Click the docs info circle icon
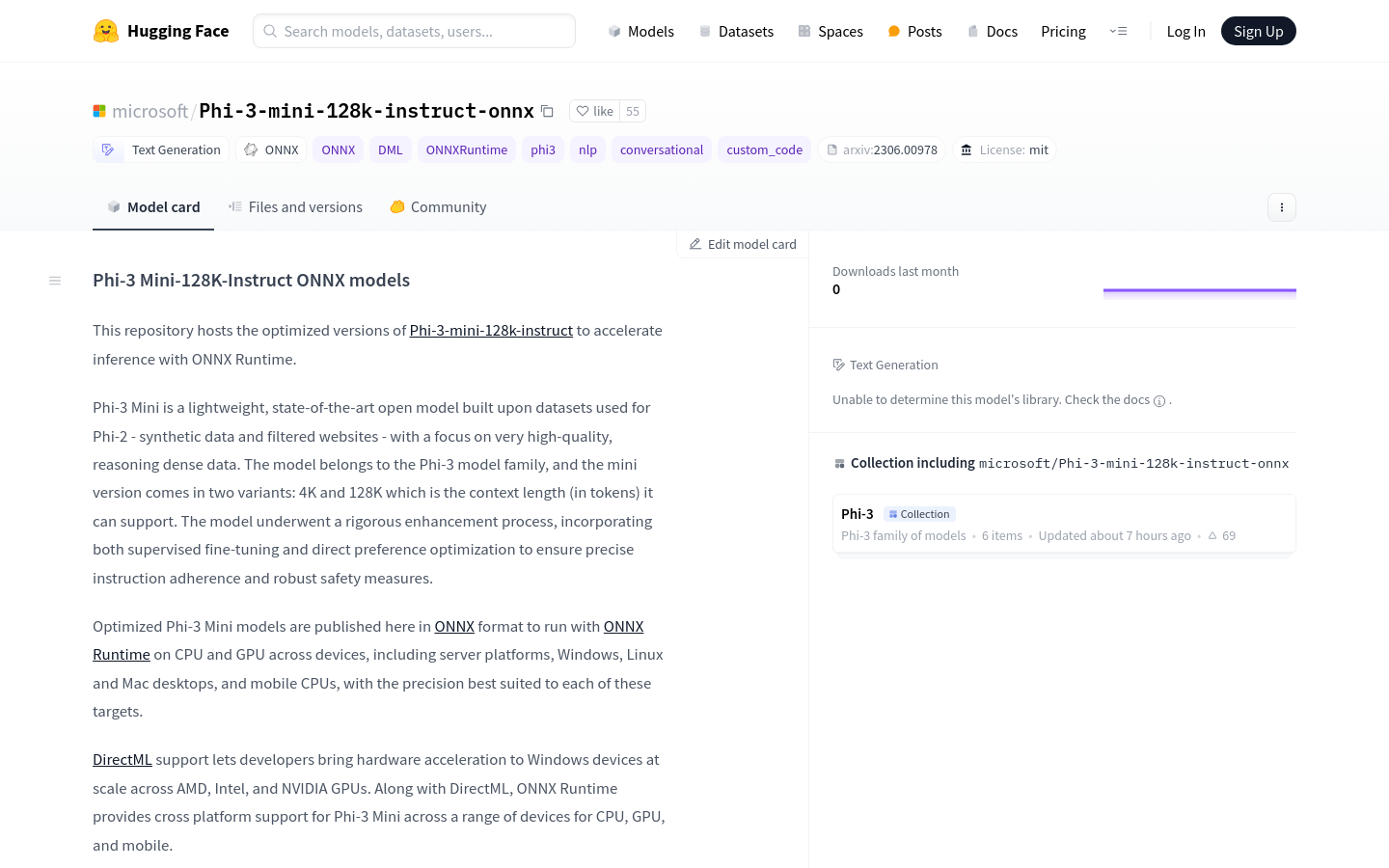This screenshot has height=868, width=1389. (1159, 401)
